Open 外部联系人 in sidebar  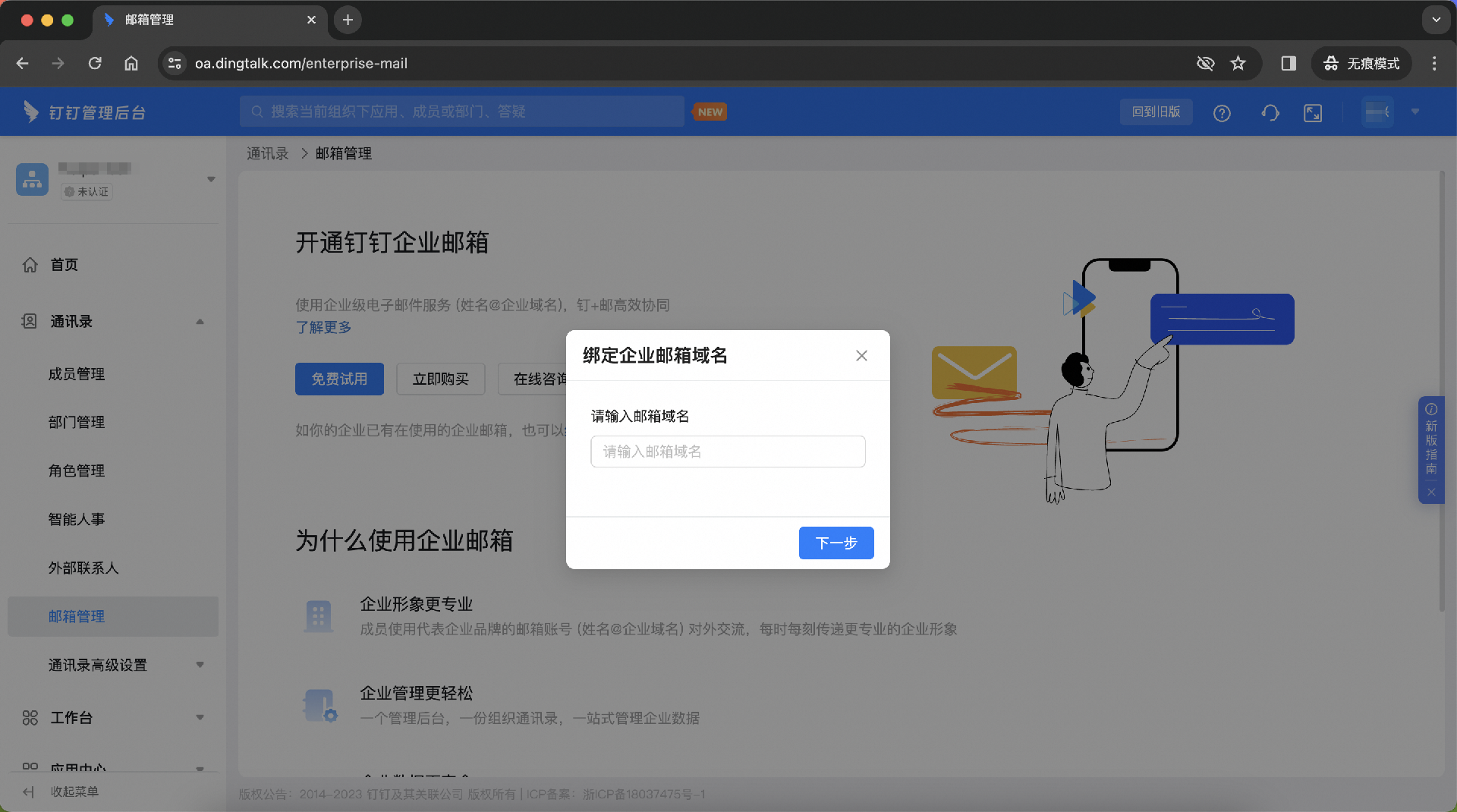[83, 568]
